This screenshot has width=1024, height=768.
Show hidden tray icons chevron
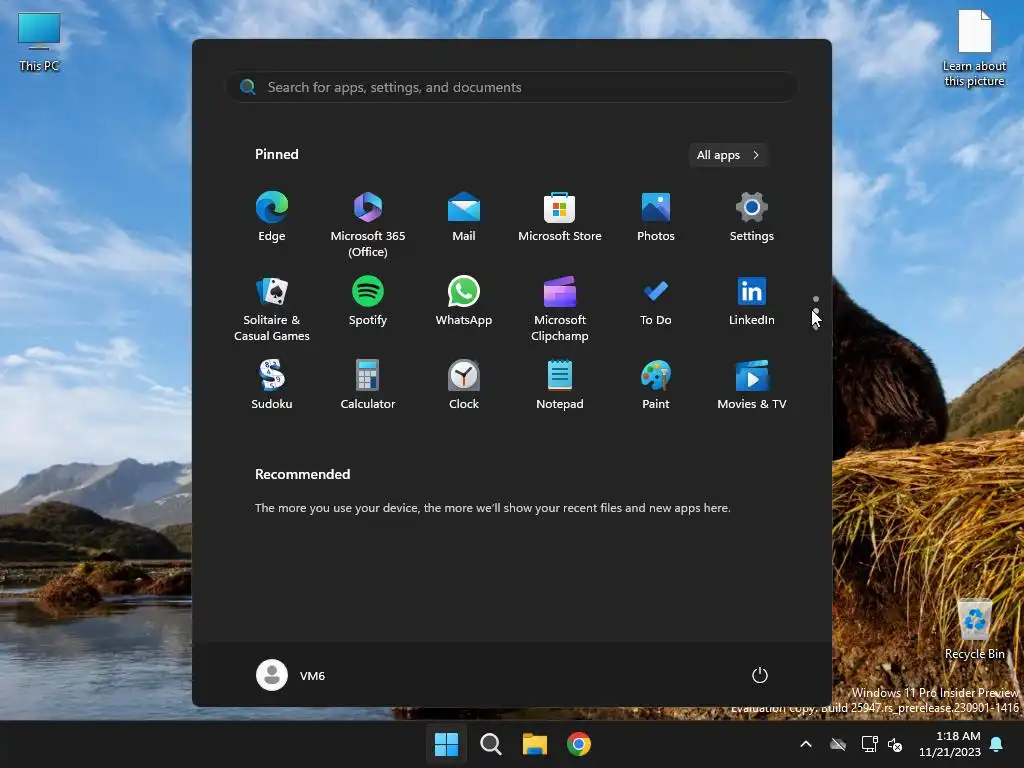806,744
